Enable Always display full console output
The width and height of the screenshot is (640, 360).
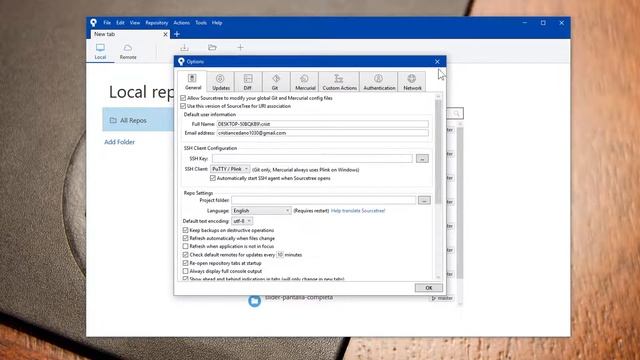(185, 271)
